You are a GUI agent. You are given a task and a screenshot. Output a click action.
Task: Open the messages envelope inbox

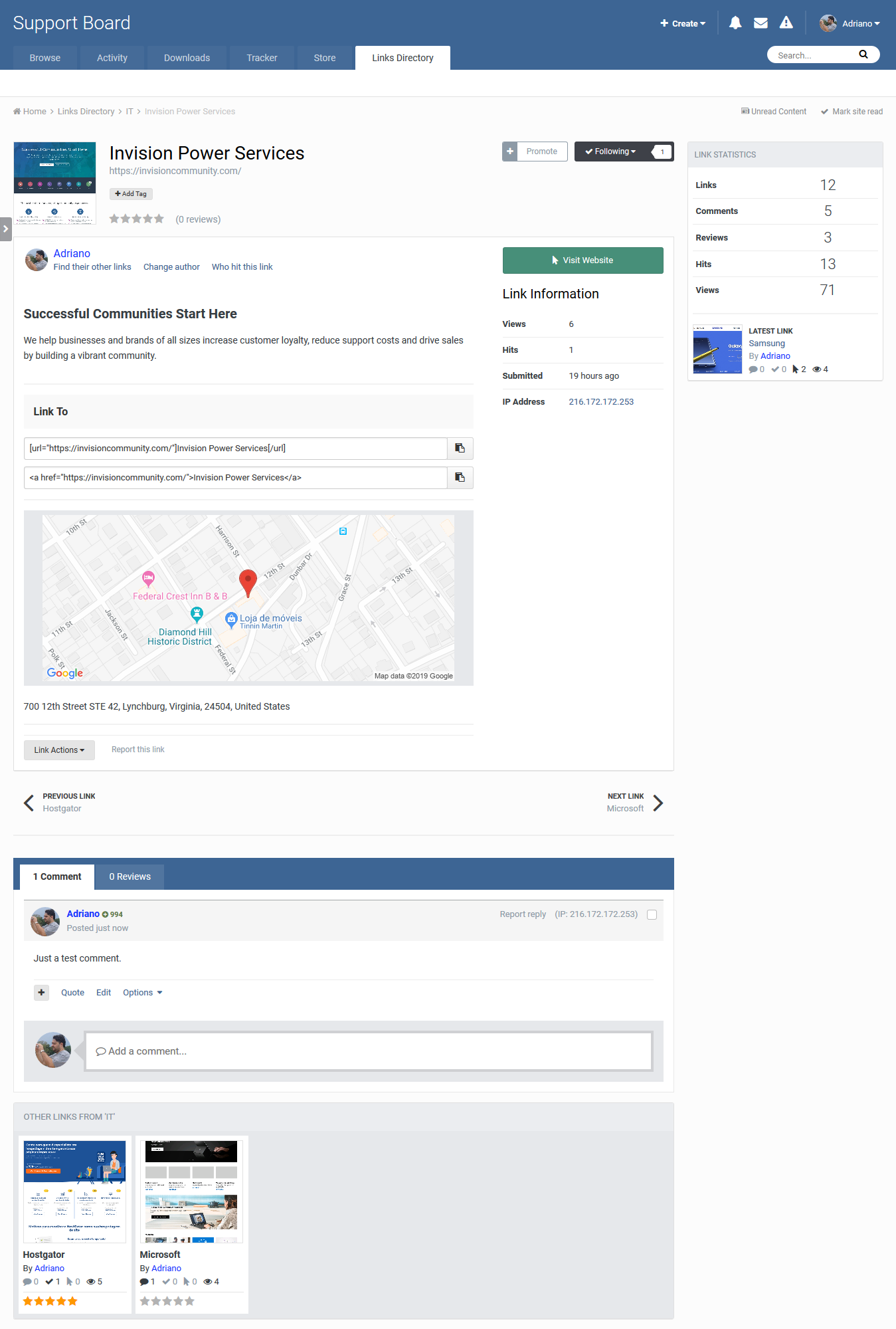point(761,23)
